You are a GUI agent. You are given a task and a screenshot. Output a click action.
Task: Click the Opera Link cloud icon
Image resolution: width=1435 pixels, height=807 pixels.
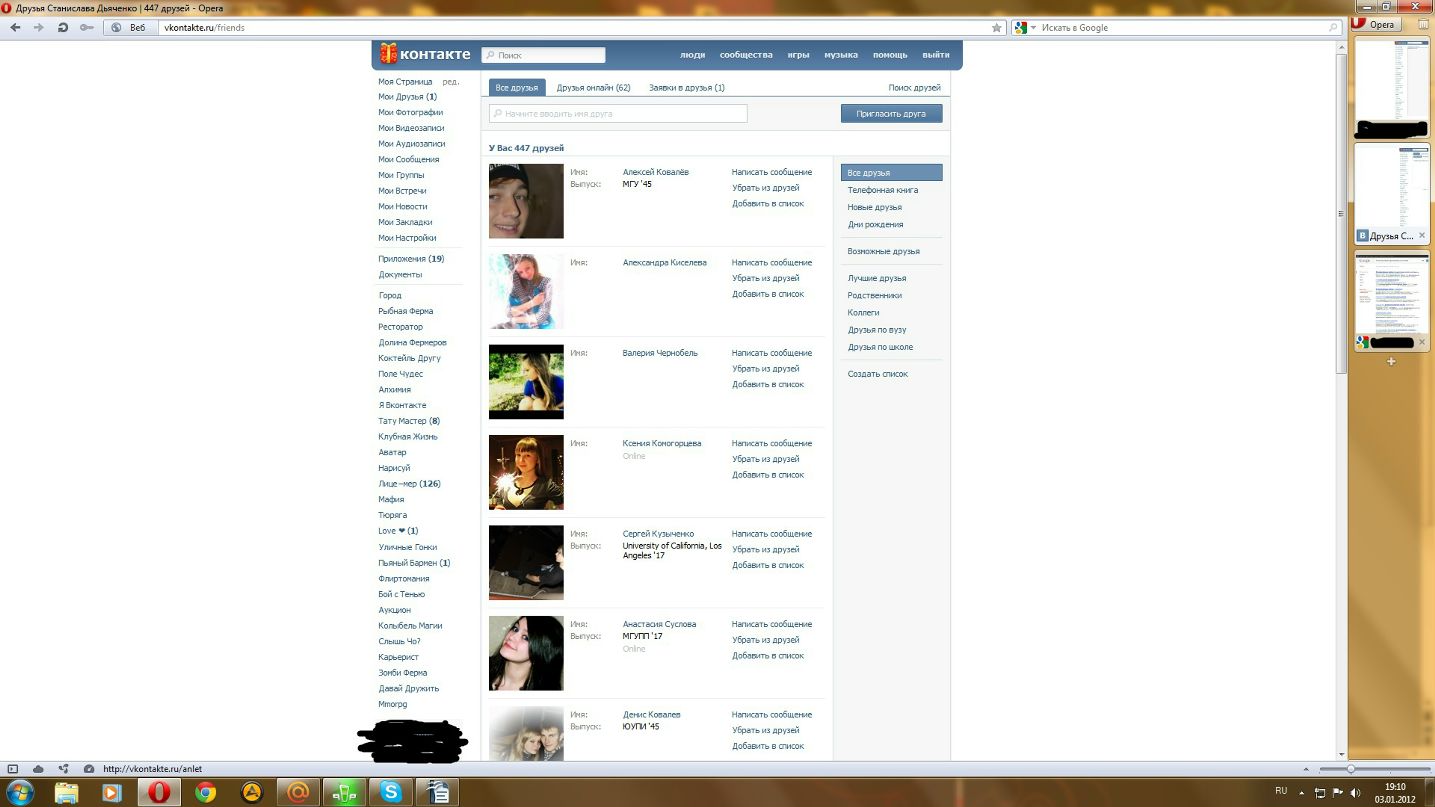click(38, 769)
